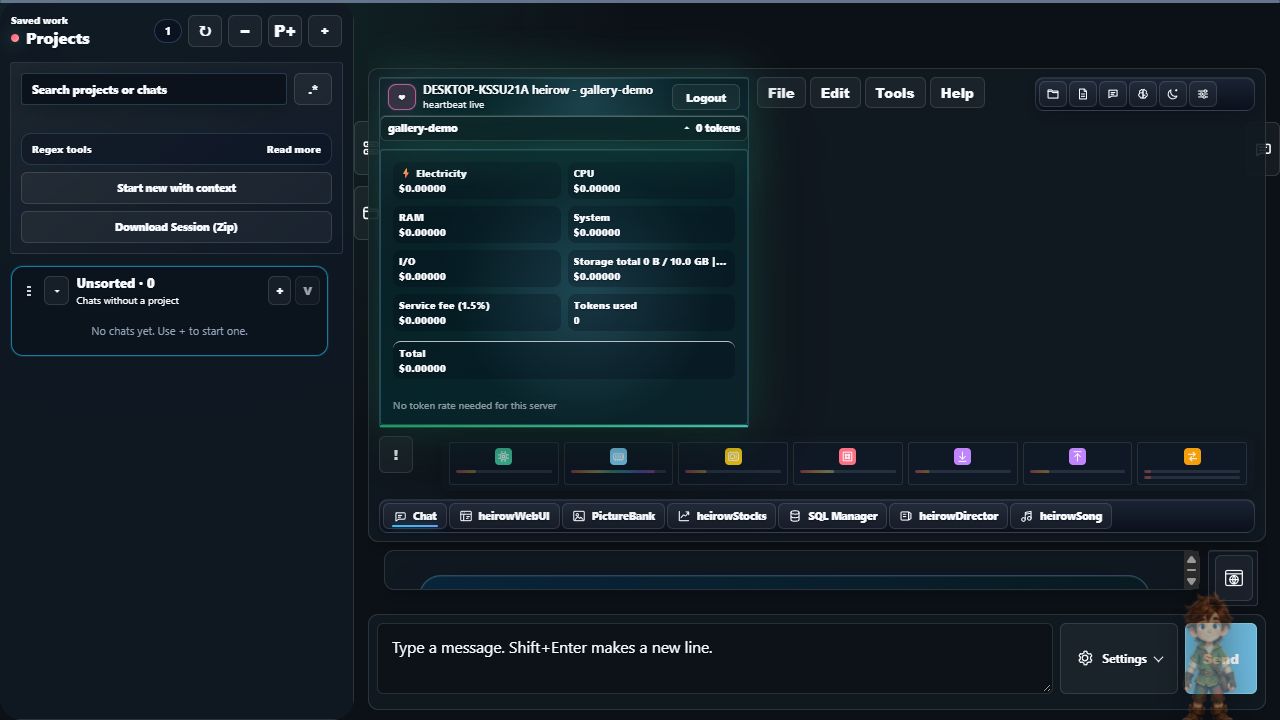Click the plus button in Projects header
Viewport: 1280px width, 720px height.
324,31
